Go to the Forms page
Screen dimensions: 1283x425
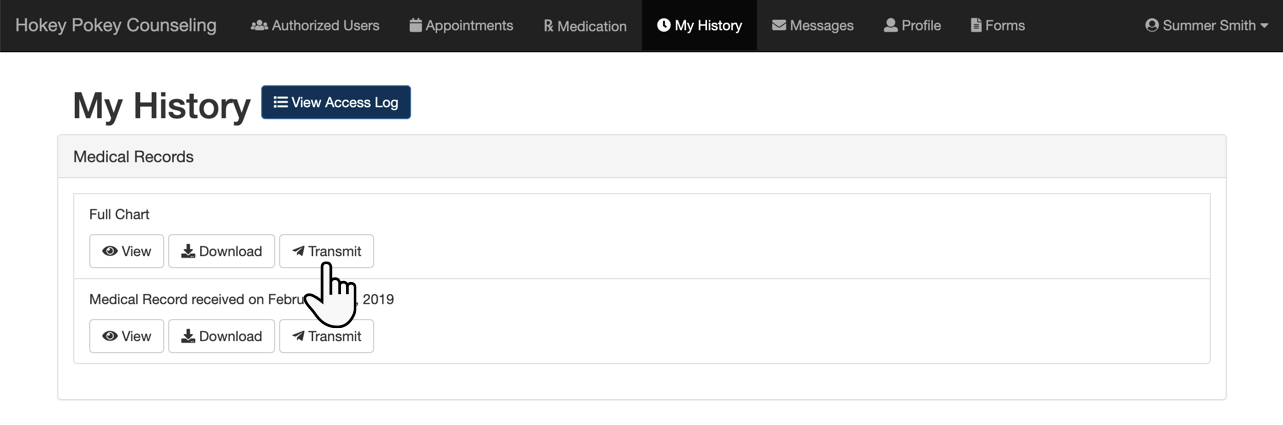(998, 25)
